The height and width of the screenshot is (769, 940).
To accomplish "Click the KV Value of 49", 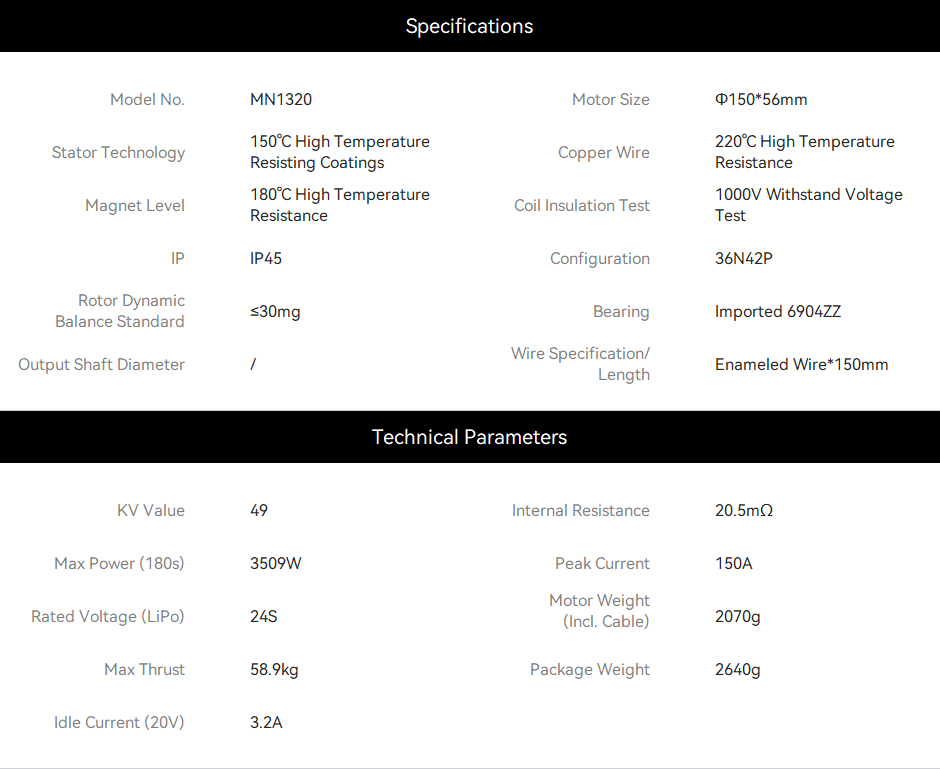I will (x=259, y=511).
